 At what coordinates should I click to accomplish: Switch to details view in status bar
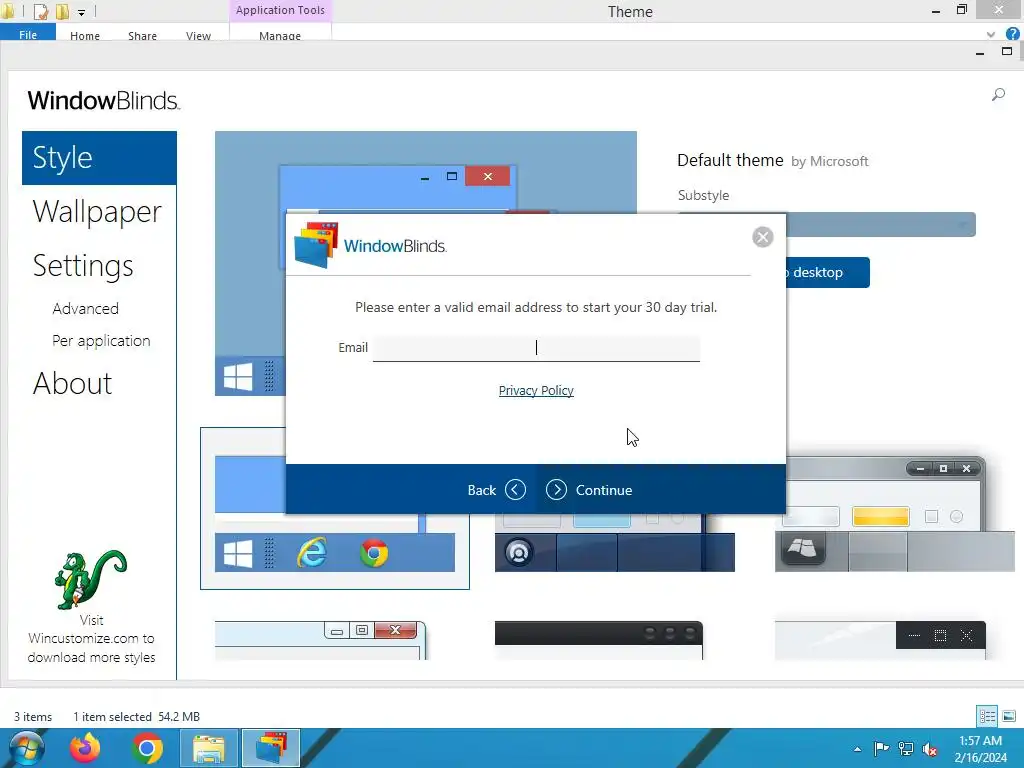[987, 716]
